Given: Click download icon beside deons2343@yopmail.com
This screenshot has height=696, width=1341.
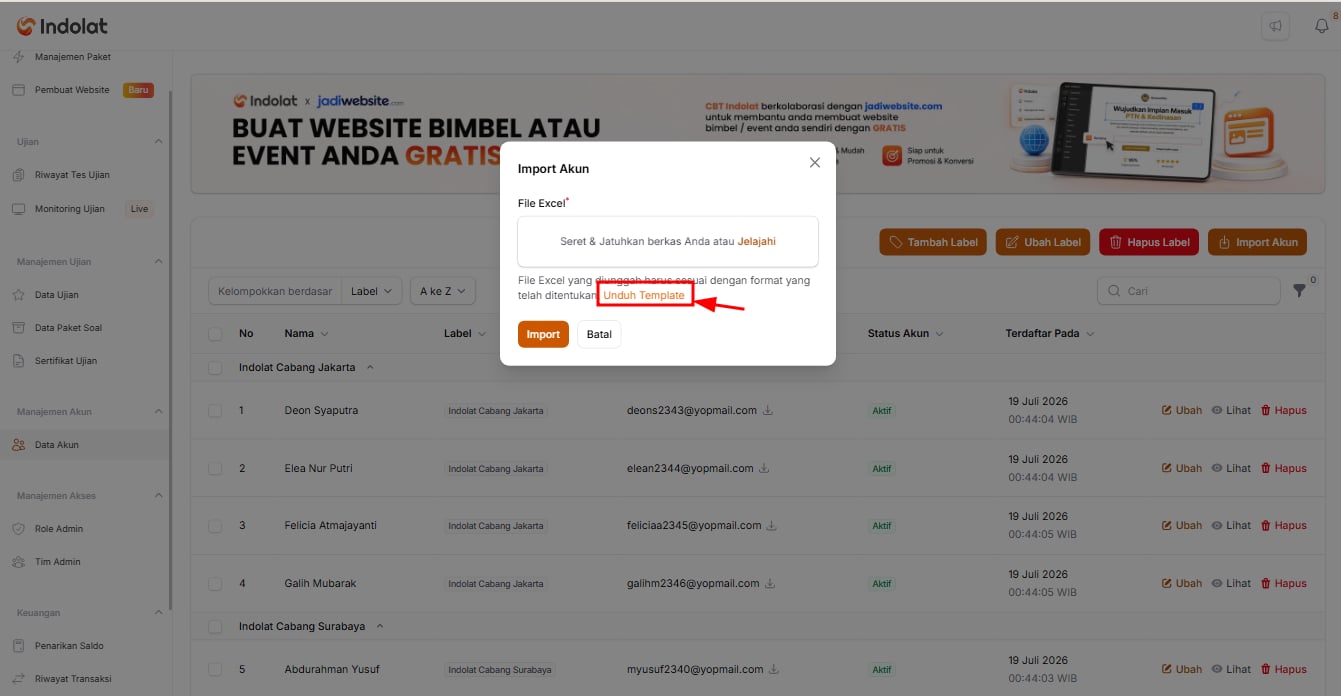Looking at the screenshot, I should pyautogui.click(x=768, y=410).
